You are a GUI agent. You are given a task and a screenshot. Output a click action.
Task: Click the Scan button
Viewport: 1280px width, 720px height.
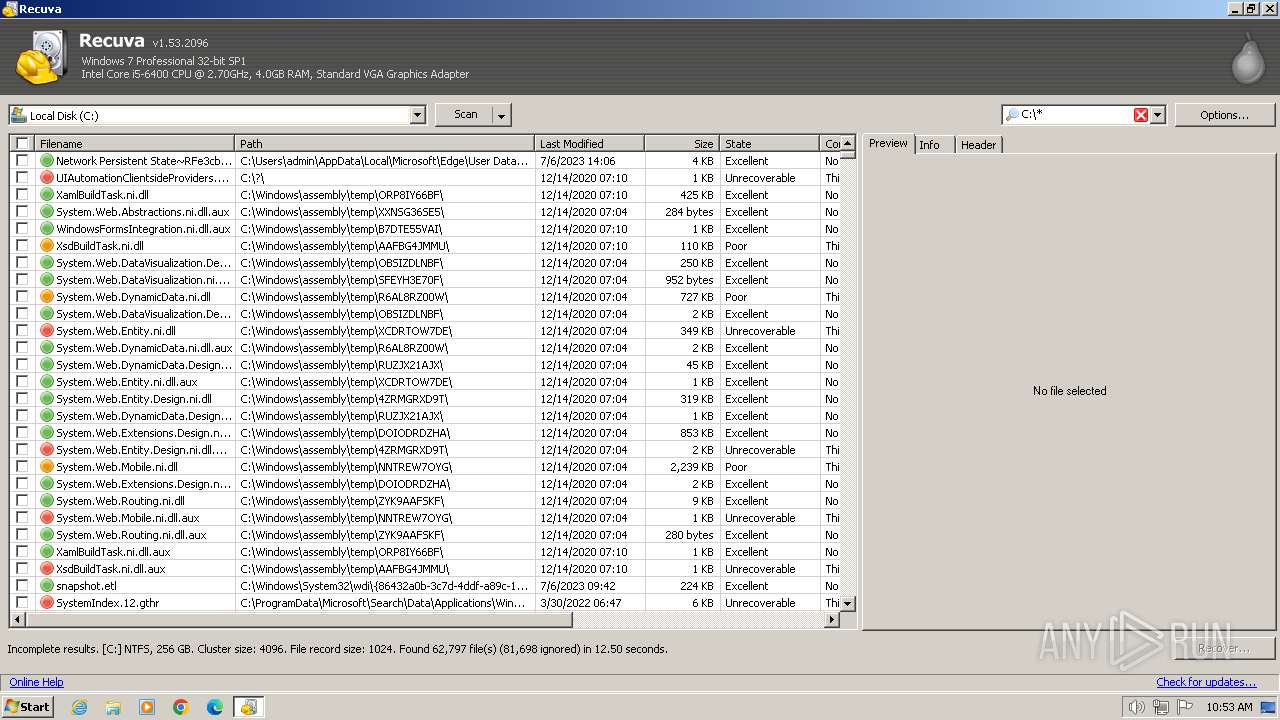[466, 115]
